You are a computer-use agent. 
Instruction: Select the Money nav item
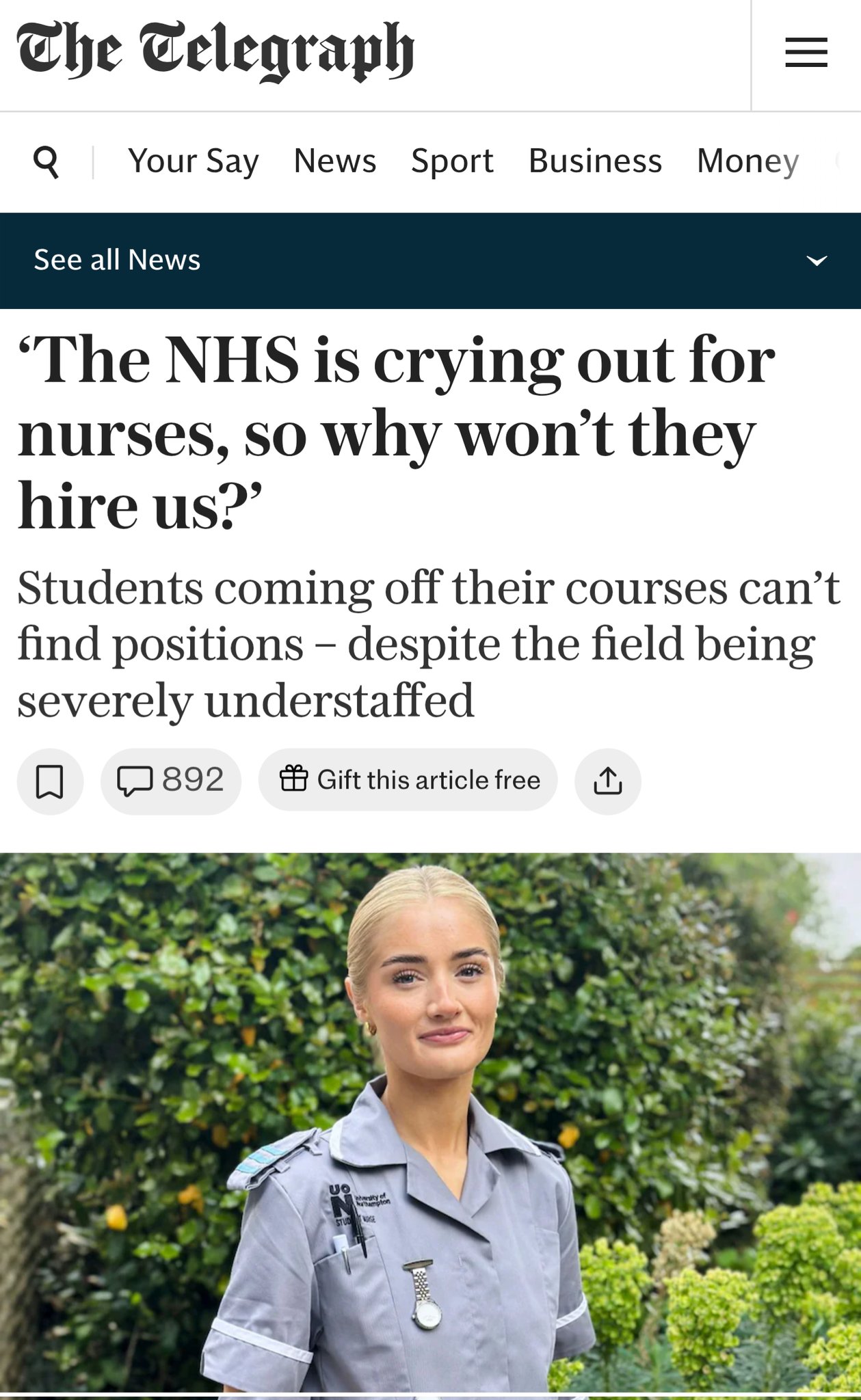(747, 161)
